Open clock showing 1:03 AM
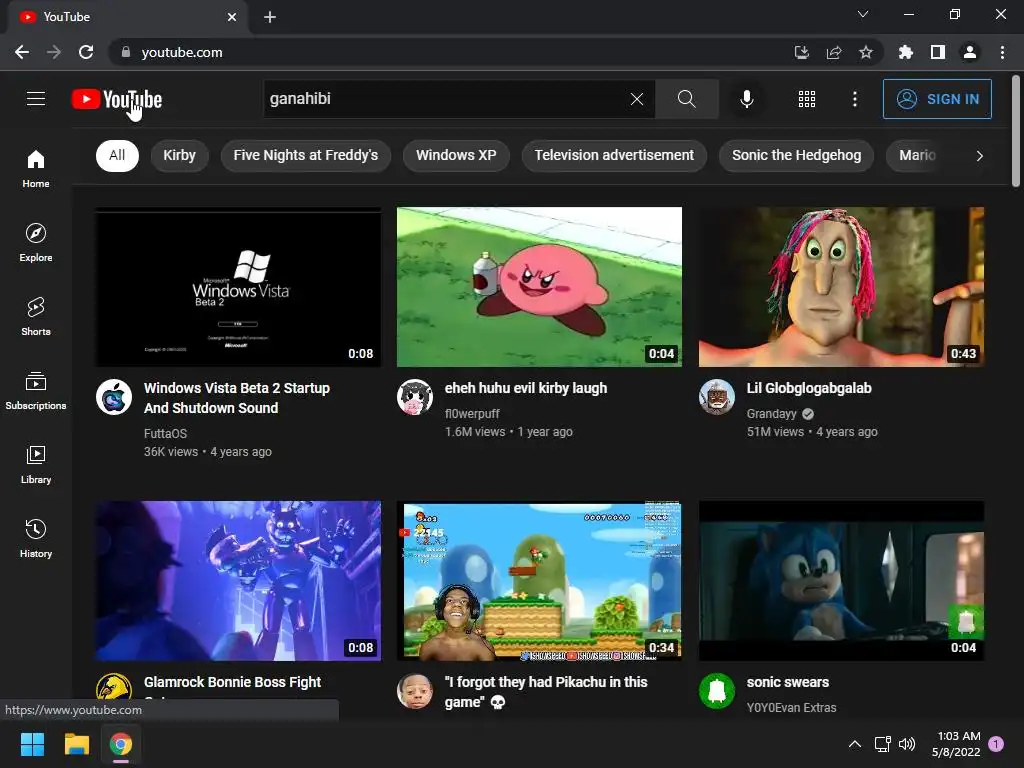Screen dimensions: 1024x768 pyautogui.click(x=956, y=744)
